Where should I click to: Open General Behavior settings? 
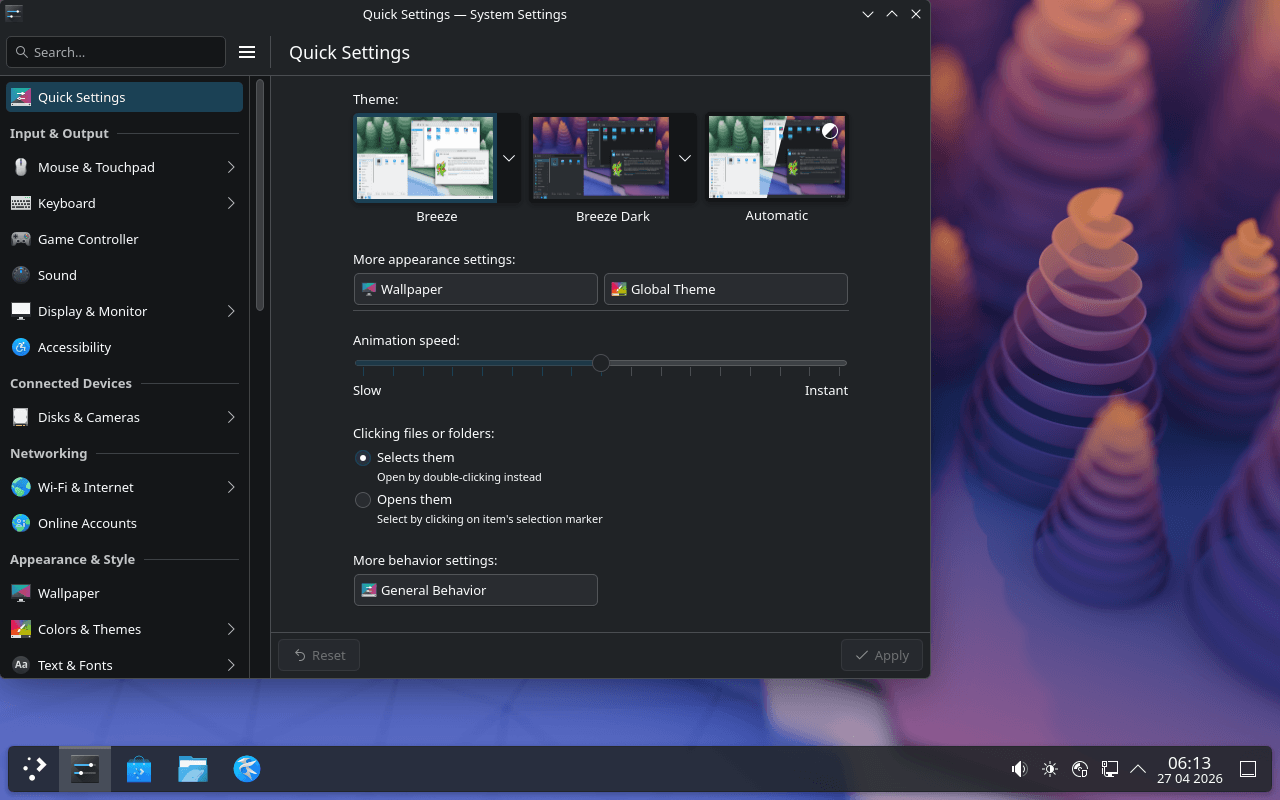[x=475, y=590]
